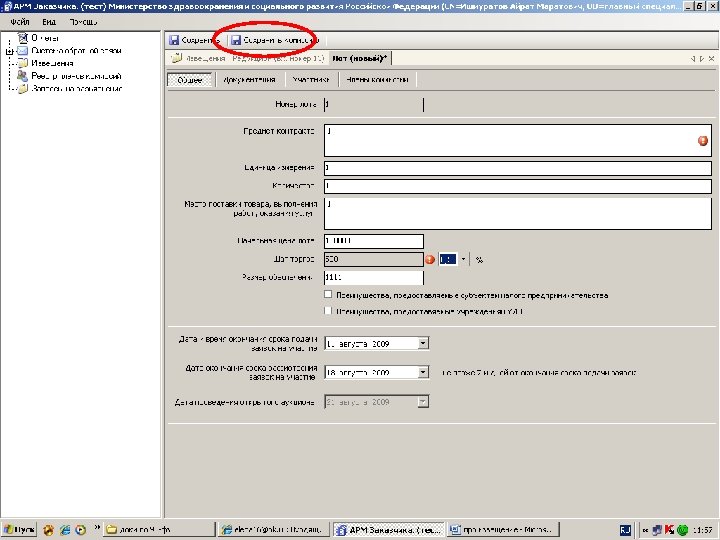Open the application submission deadline date dropdown
Image resolution: width=720 pixels, height=540 pixels.
coord(423,343)
